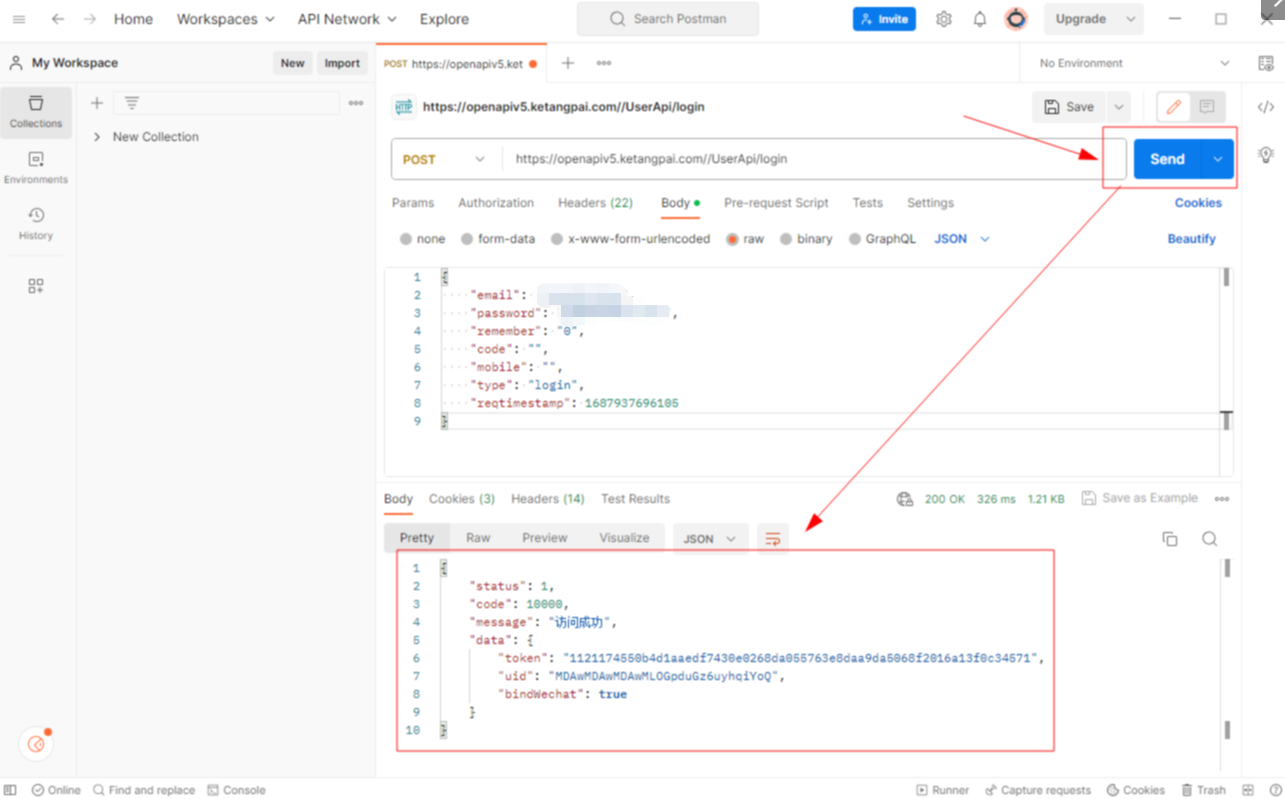Image resolution: width=1285 pixels, height=799 pixels.
Task: Toggle response line wrap
Action: (773, 539)
